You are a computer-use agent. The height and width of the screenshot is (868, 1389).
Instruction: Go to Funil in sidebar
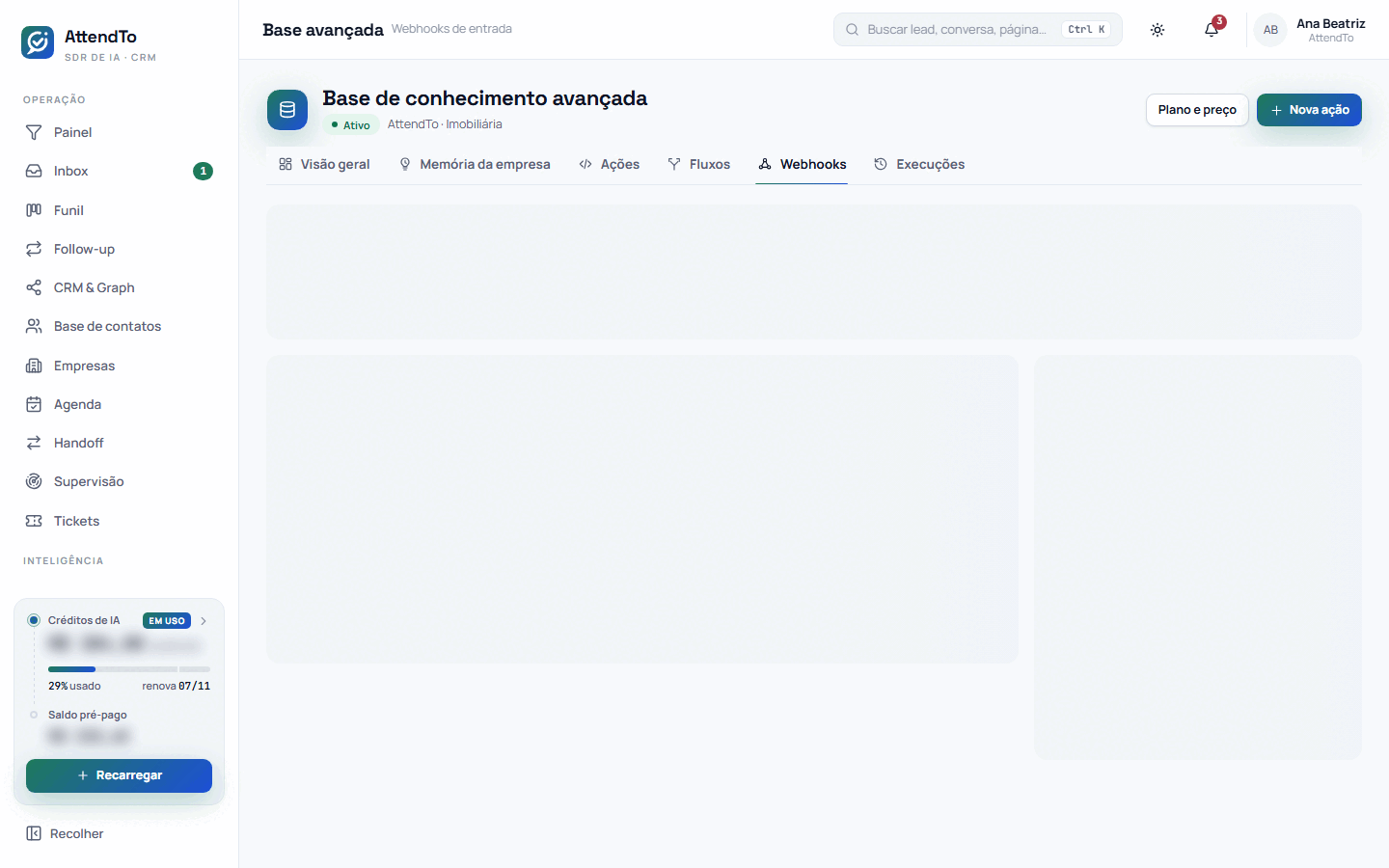click(119, 210)
